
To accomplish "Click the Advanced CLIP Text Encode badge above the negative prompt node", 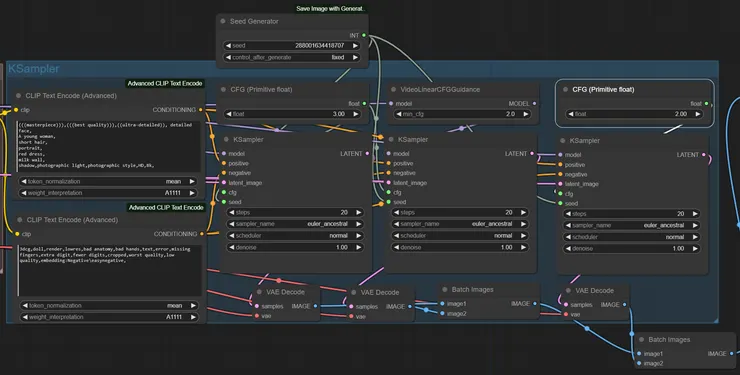I will [166, 208].
